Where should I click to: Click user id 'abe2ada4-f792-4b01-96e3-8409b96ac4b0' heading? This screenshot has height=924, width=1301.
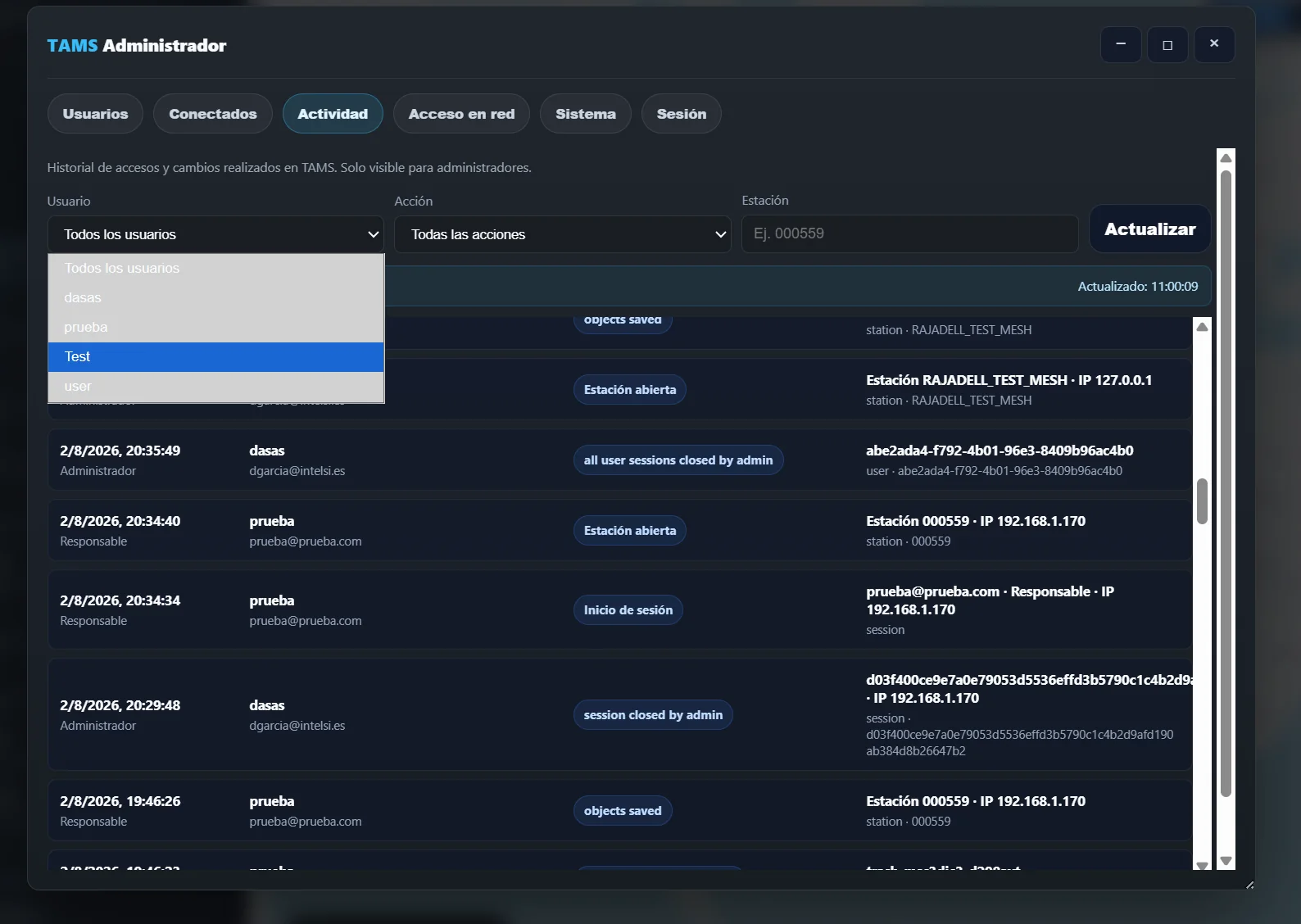click(x=1000, y=451)
